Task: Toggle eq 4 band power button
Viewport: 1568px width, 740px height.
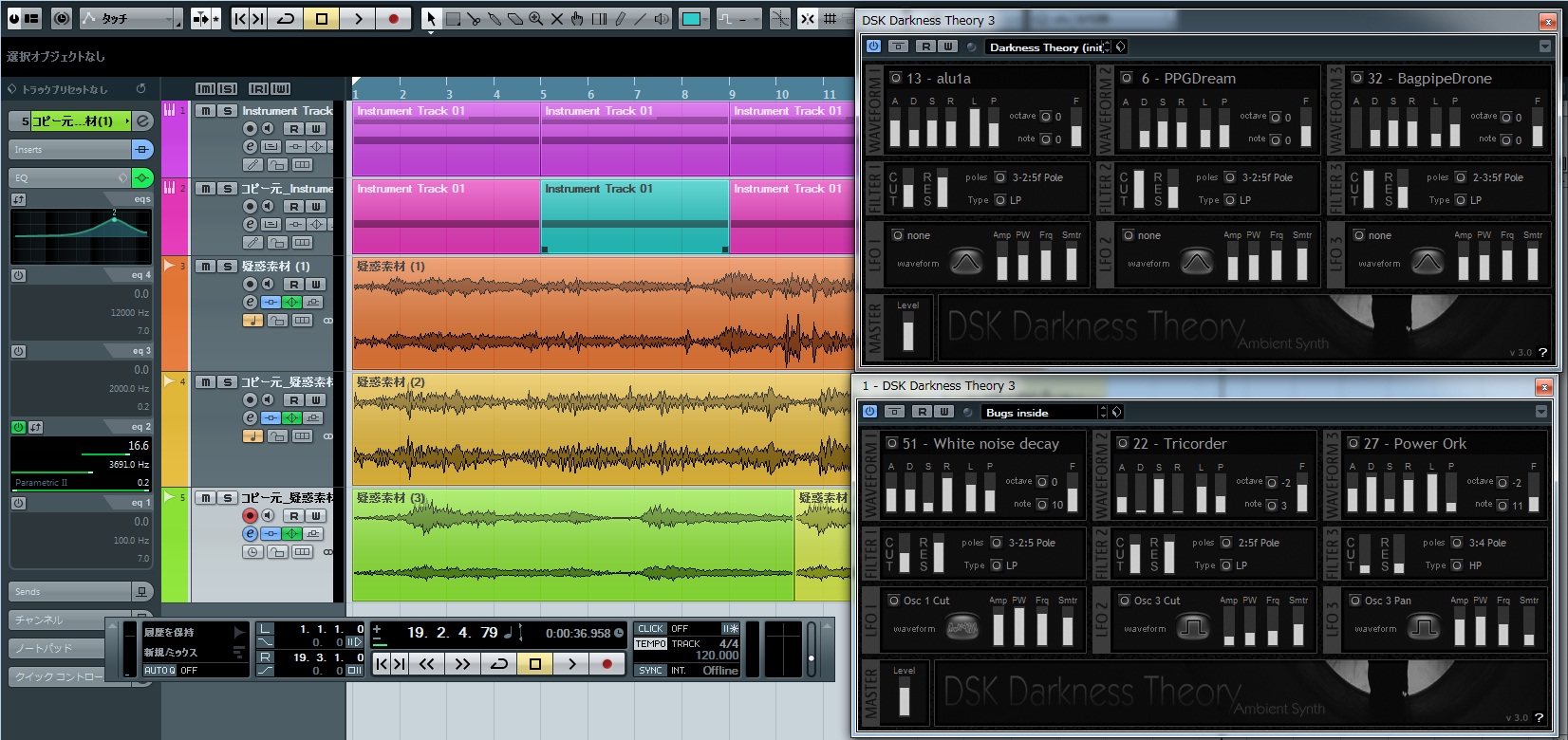Action: click(18, 275)
